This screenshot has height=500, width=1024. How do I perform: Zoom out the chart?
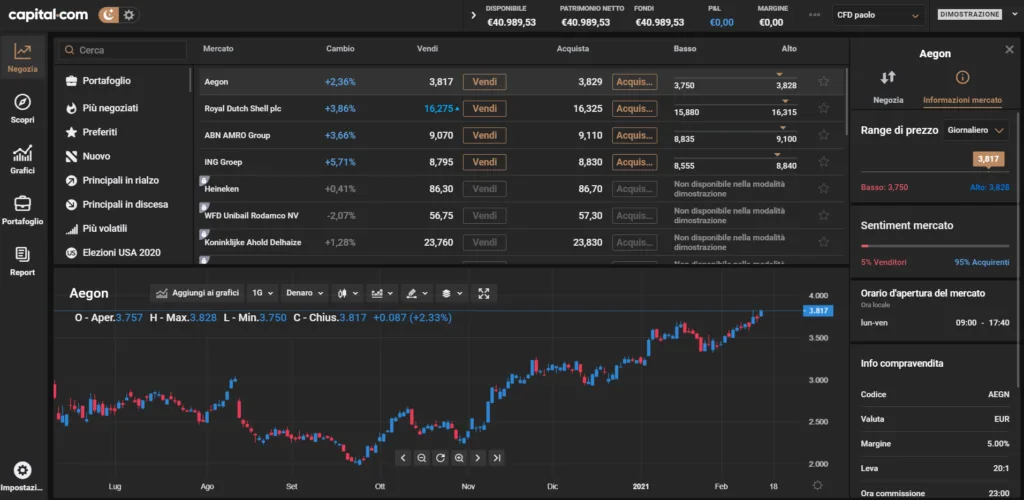pos(422,458)
